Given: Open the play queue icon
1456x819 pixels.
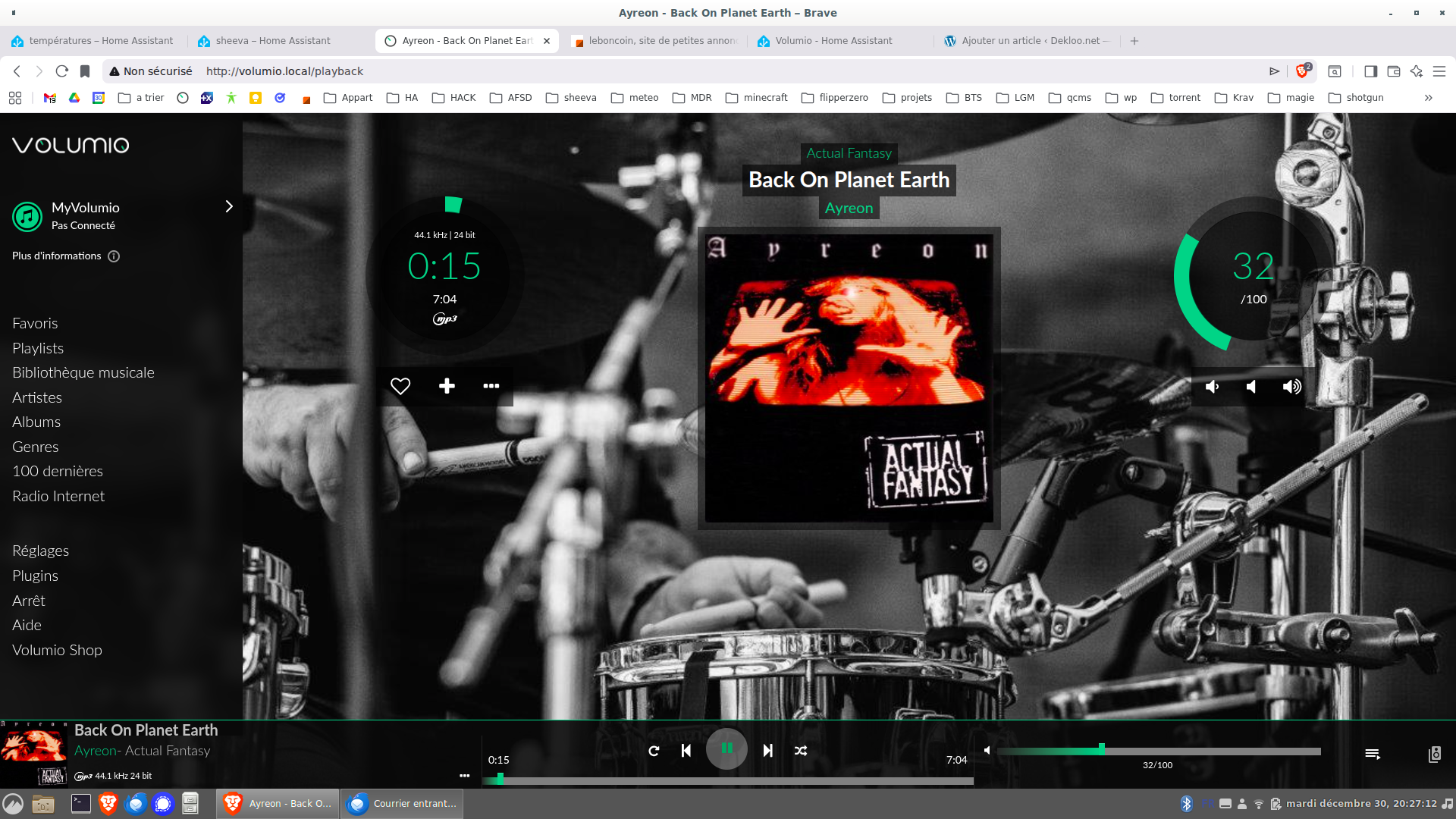Looking at the screenshot, I should tap(1373, 754).
